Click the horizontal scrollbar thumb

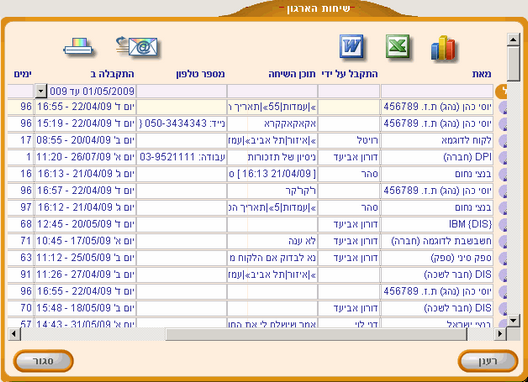click(316, 334)
